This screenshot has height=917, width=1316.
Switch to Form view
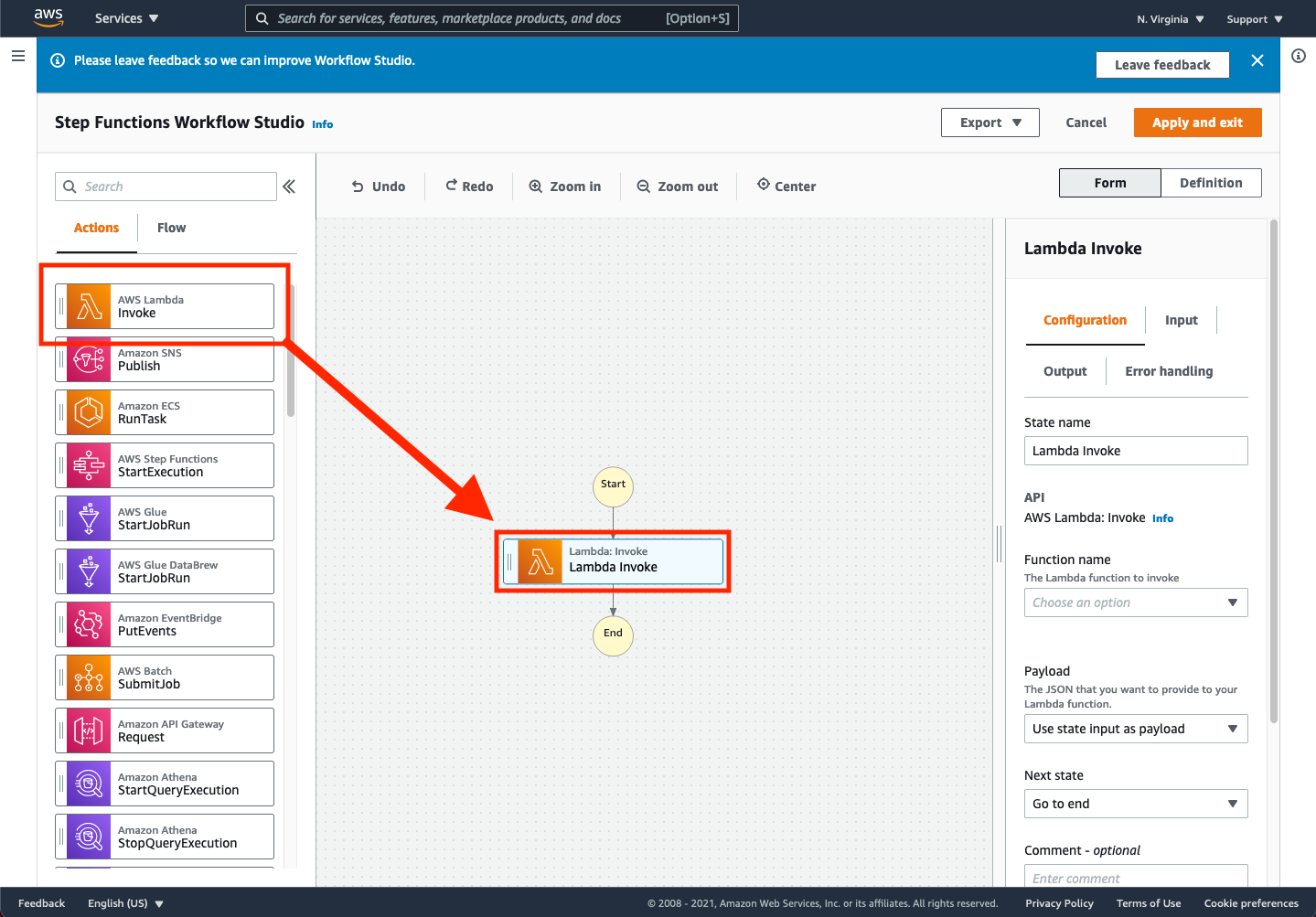(x=1110, y=183)
